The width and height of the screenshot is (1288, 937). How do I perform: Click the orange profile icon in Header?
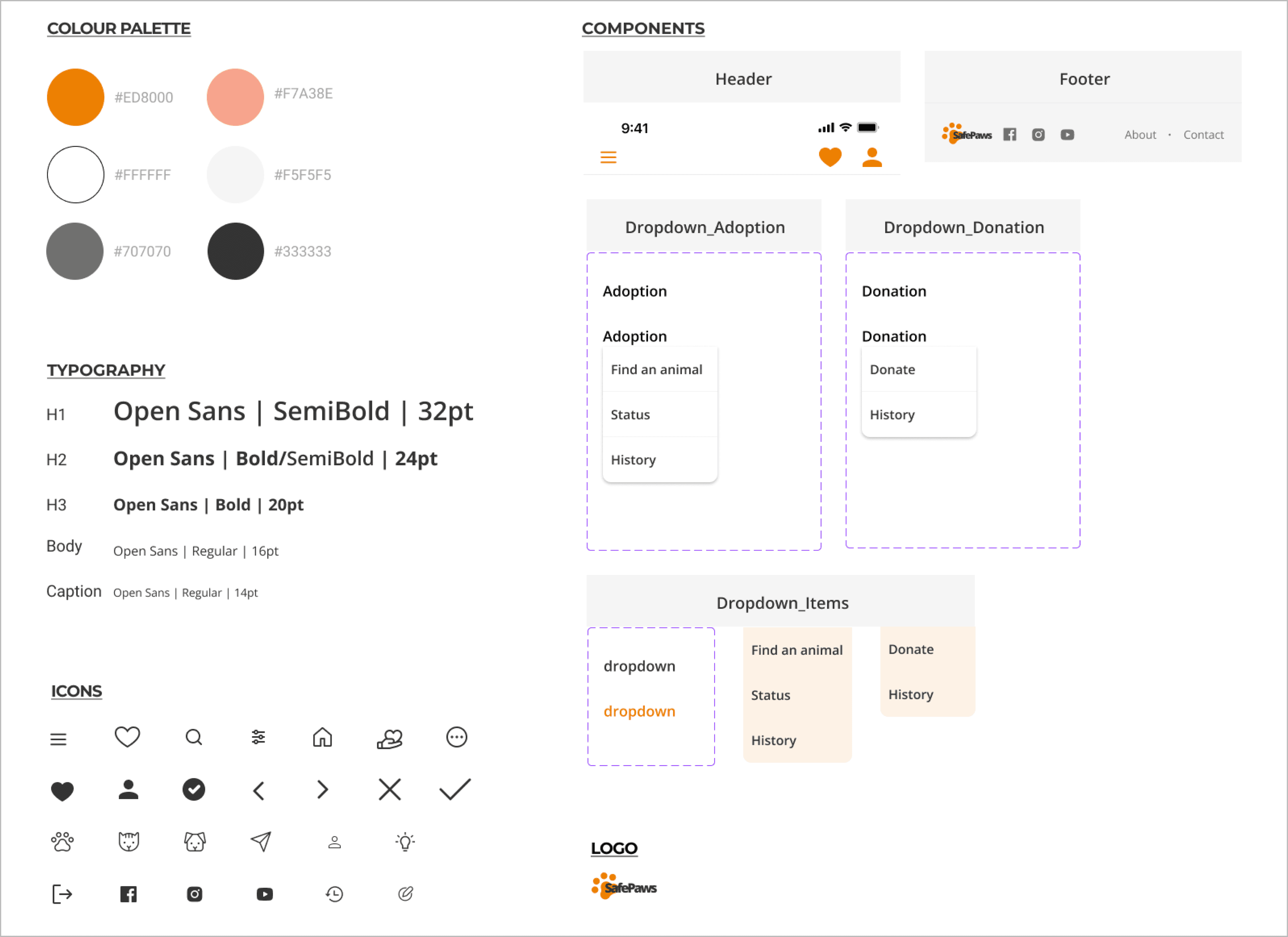pos(872,157)
